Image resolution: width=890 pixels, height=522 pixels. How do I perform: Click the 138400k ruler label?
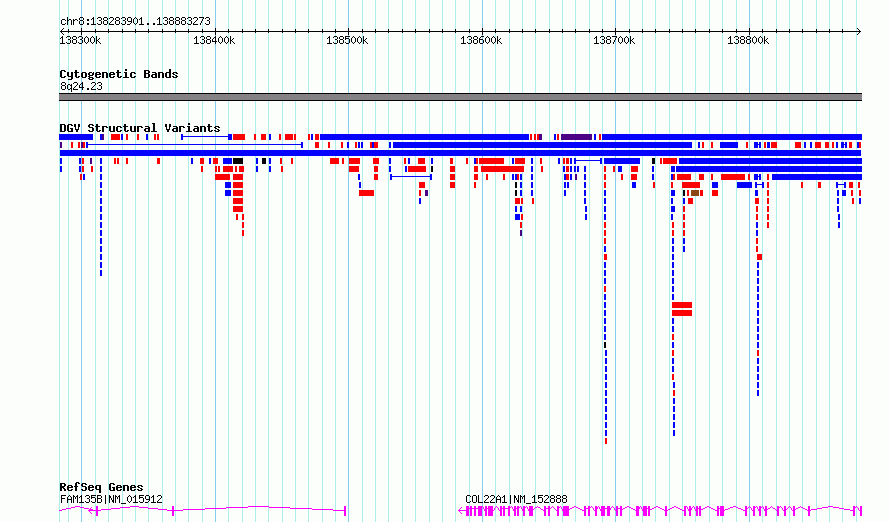[214, 40]
